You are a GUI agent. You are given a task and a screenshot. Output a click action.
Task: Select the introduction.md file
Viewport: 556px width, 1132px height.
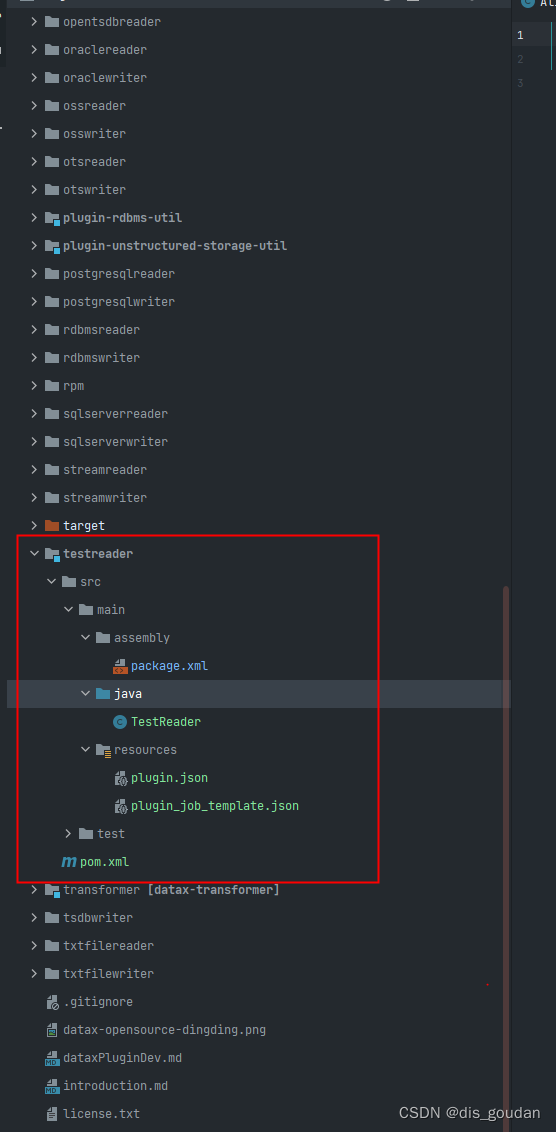(x=116, y=1086)
